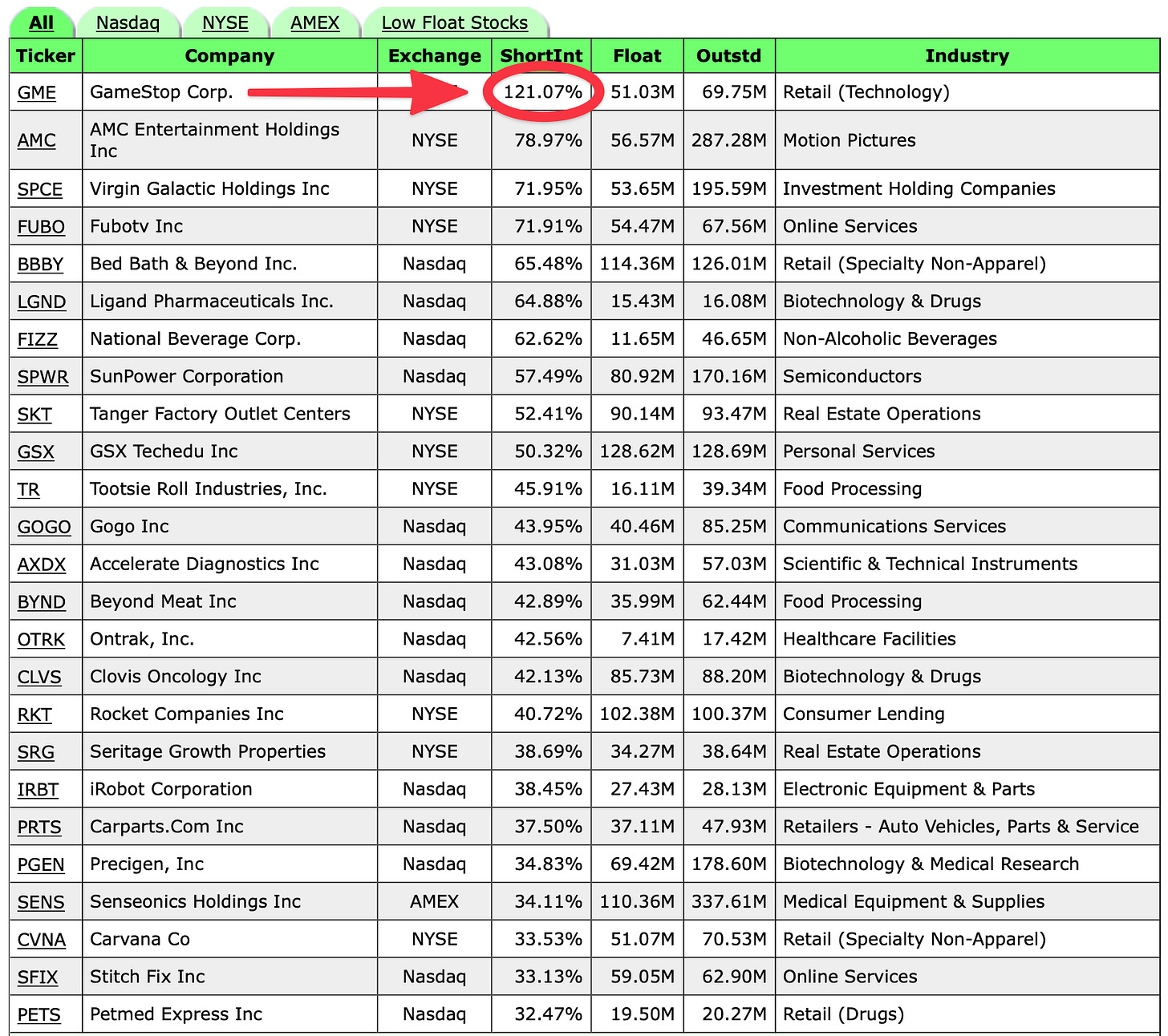1168x1036 pixels.
Task: Click Tanger Factory Outlet Centers name
Action: [x=220, y=415]
